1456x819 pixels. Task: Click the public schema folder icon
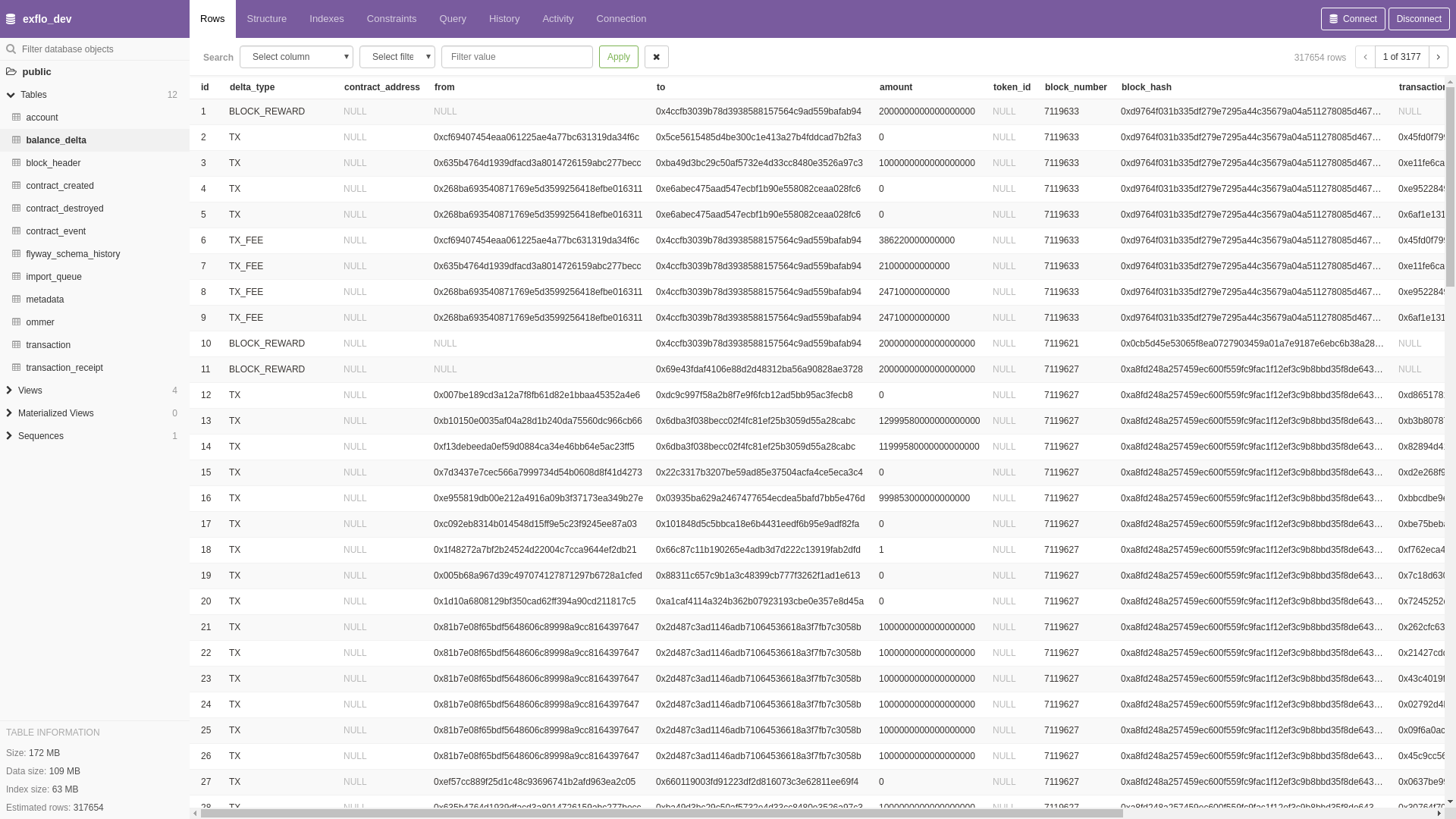coord(11,72)
